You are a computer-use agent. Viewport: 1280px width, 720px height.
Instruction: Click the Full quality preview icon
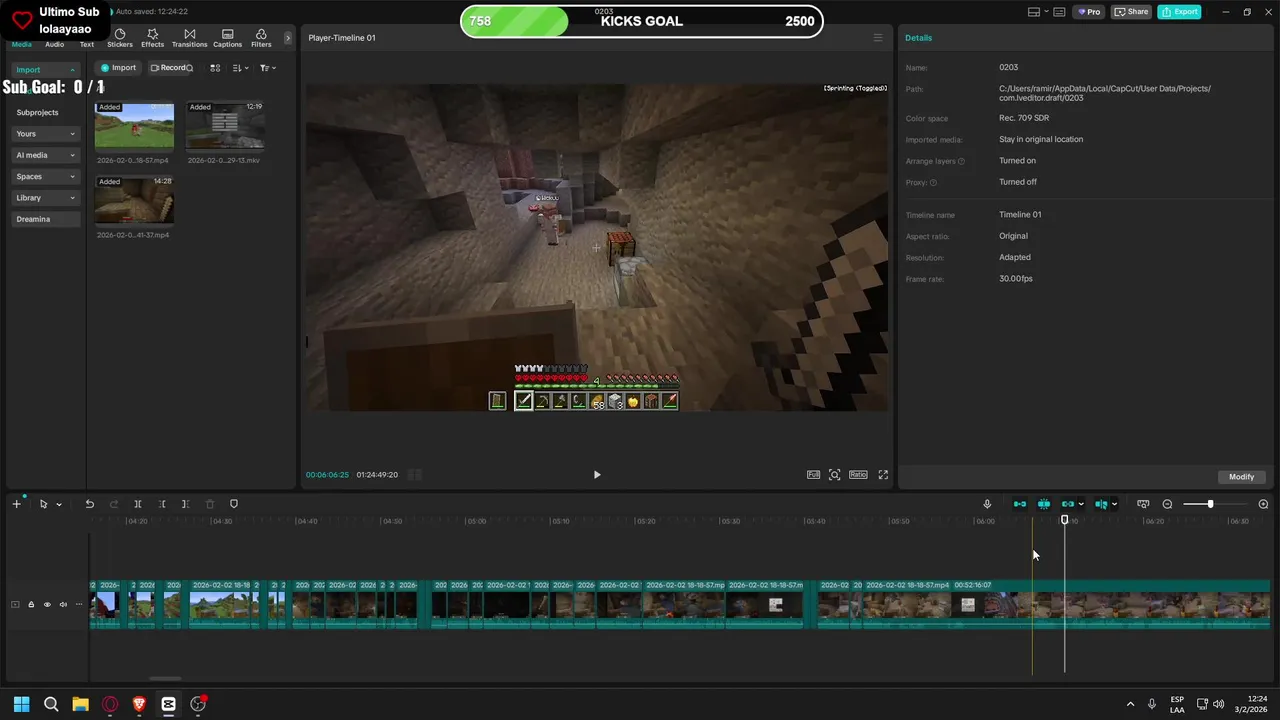[x=813, y=475]
